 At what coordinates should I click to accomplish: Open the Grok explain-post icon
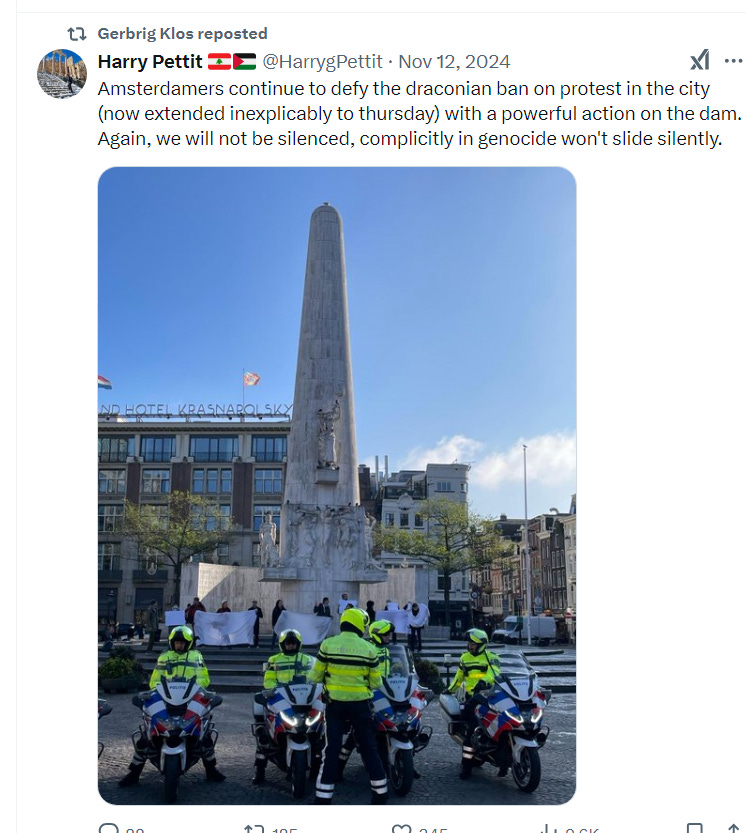click(700, 60)
